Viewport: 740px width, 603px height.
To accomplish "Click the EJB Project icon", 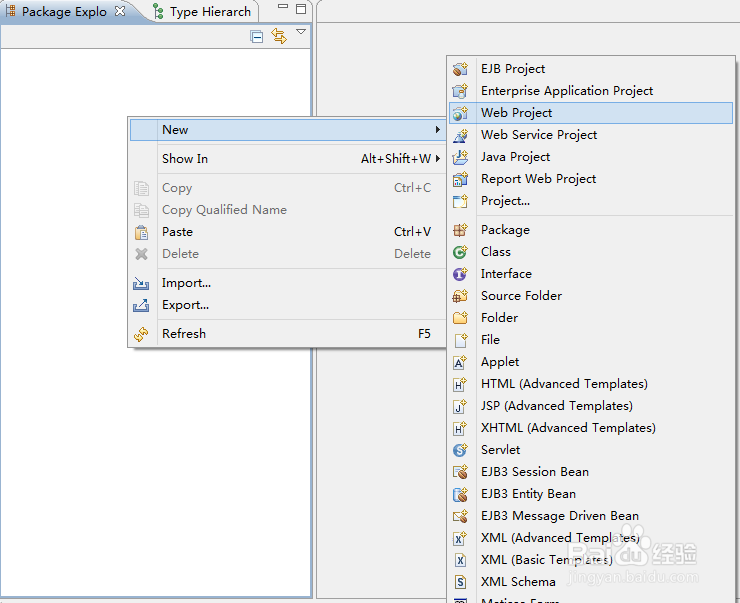I will (x=460, y=69).
